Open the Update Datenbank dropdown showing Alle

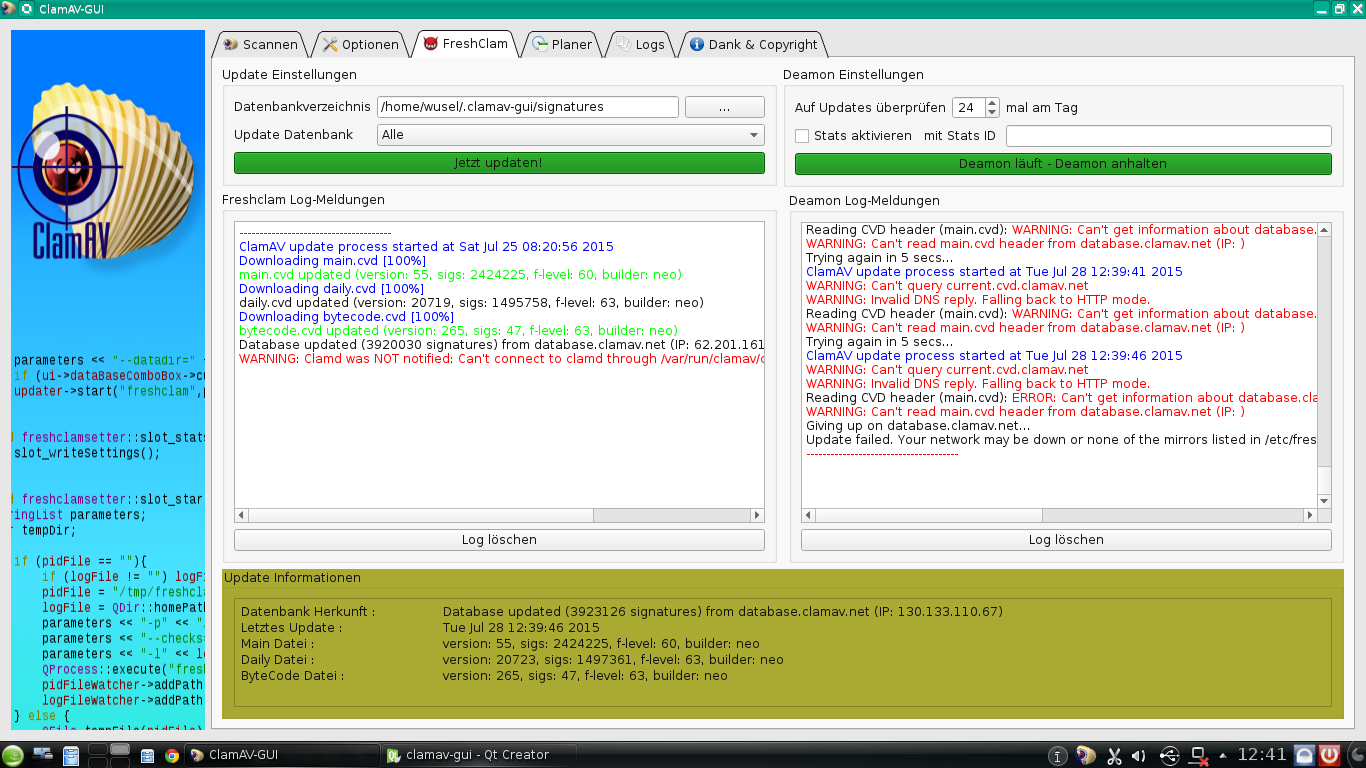click(x=570, y=135)
